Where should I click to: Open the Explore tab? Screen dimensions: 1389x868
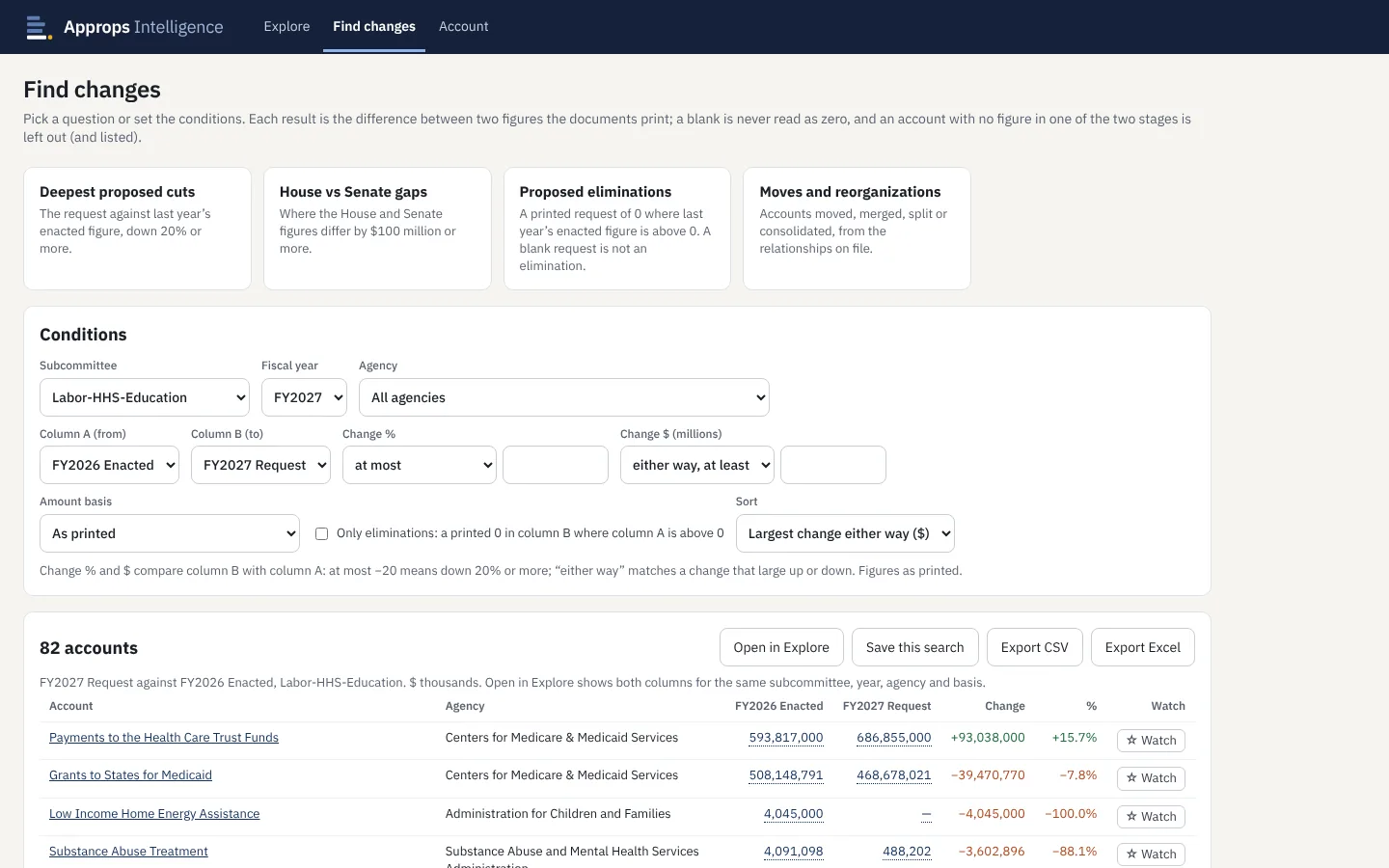pyautogui.click(x=286, y=26)
